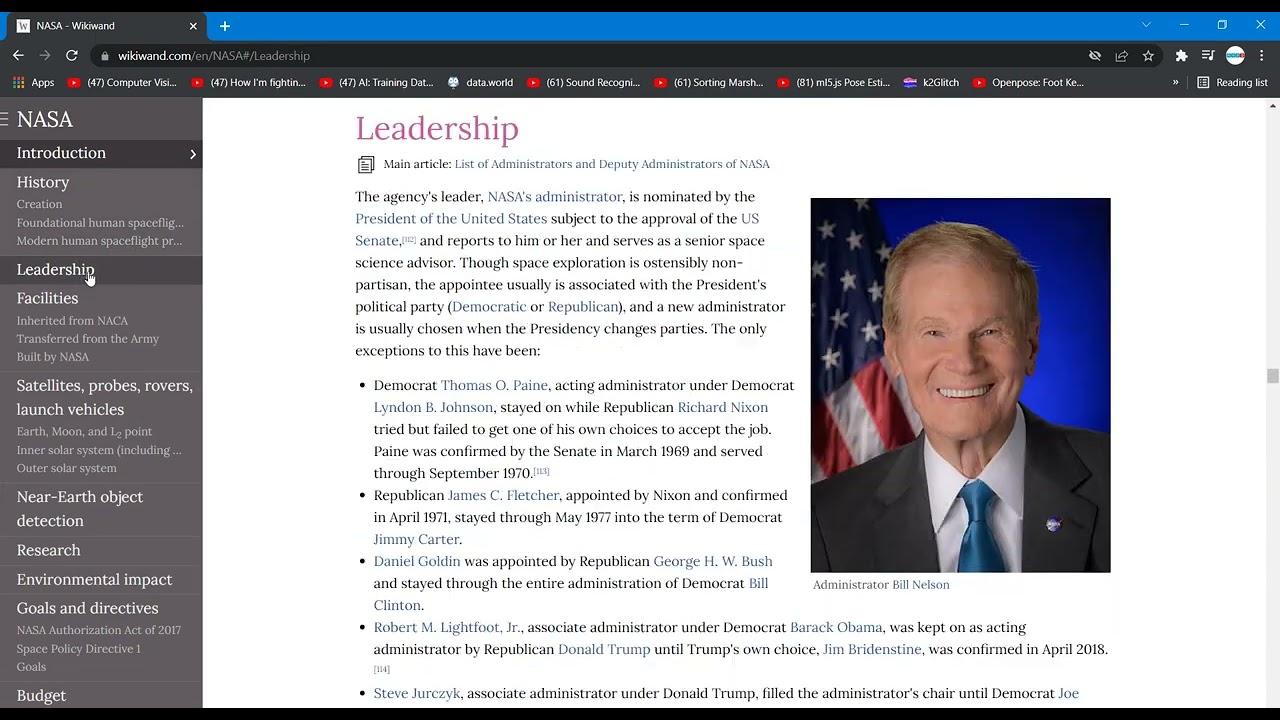Select Outer solar system subsection
Screen dimensions: 1280x720
[66, 468]
